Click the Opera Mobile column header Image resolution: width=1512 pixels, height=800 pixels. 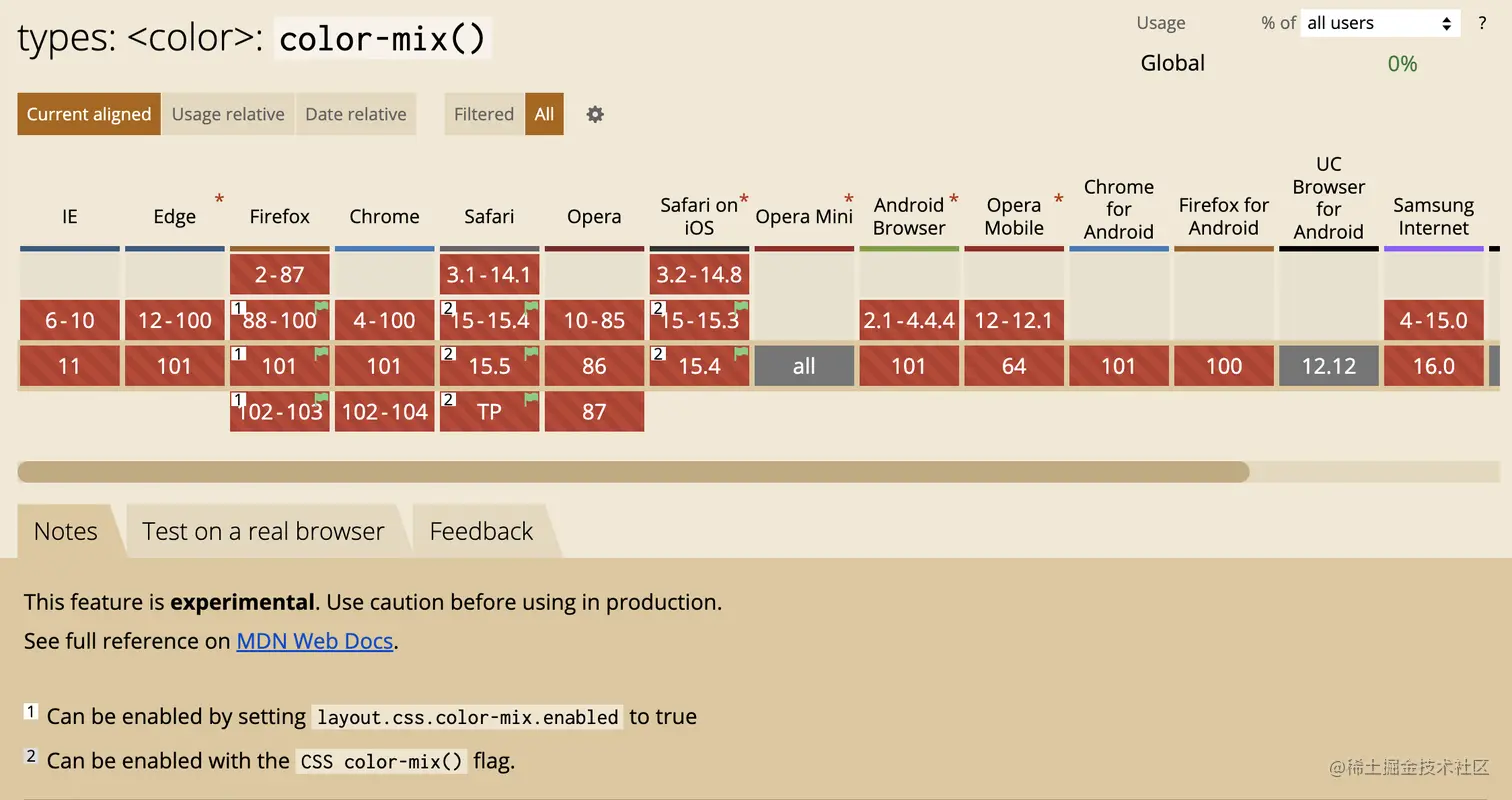tap(1014, 216)
